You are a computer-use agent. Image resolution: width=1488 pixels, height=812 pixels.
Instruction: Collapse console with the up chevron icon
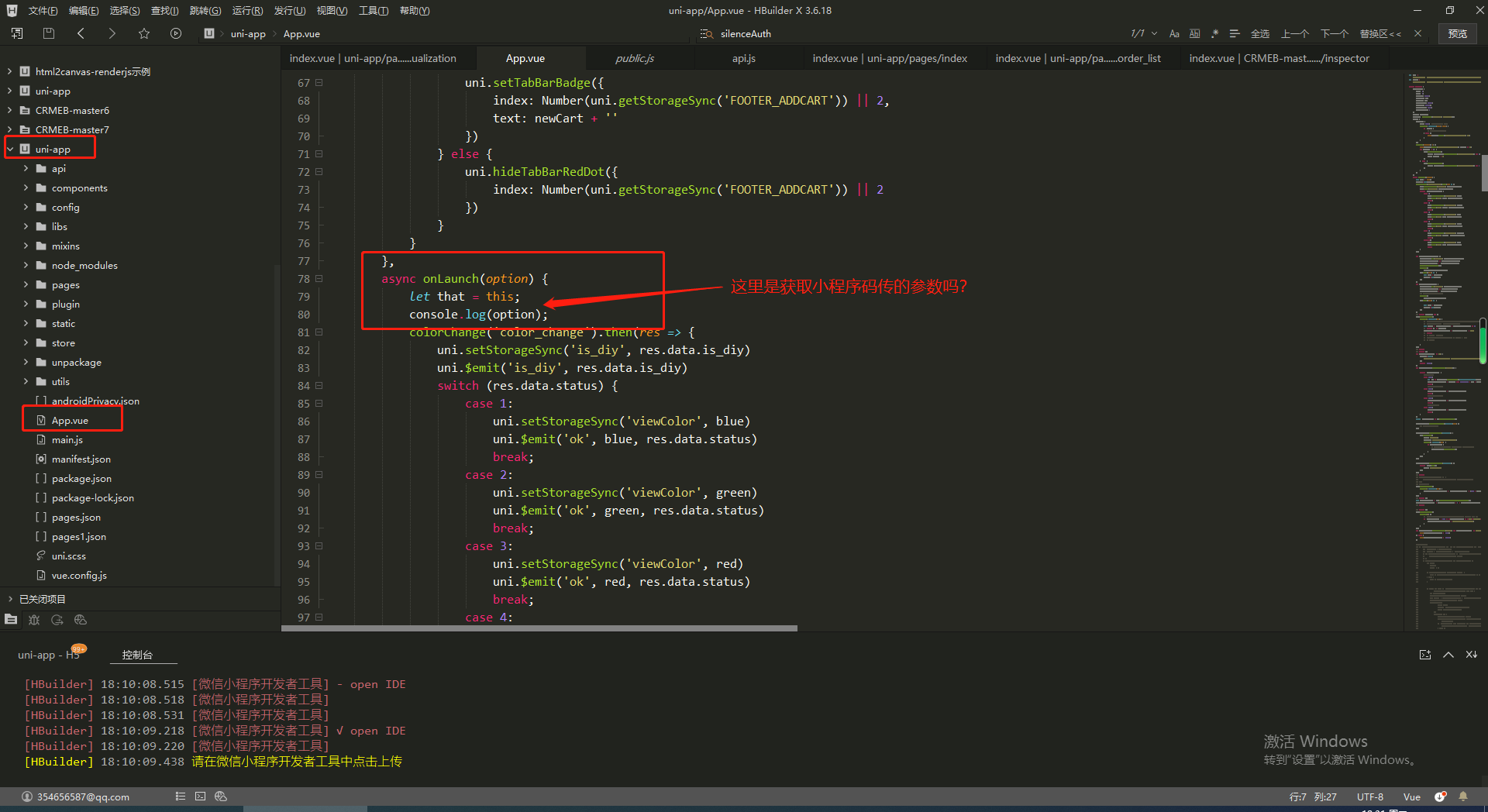pos(1448,655)
